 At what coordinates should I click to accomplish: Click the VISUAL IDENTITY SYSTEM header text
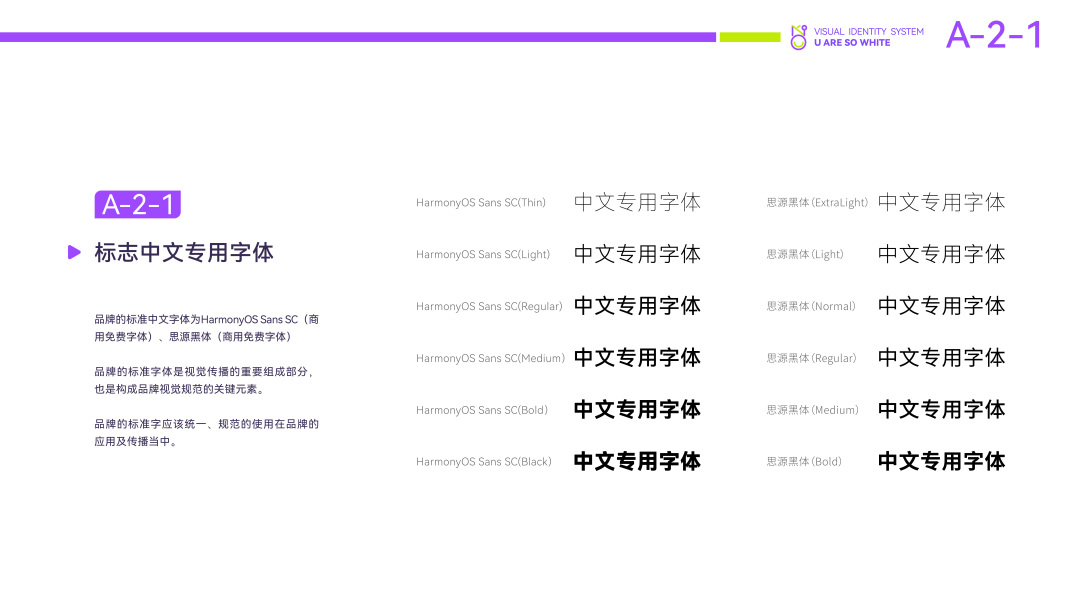(x=869, y=31)
